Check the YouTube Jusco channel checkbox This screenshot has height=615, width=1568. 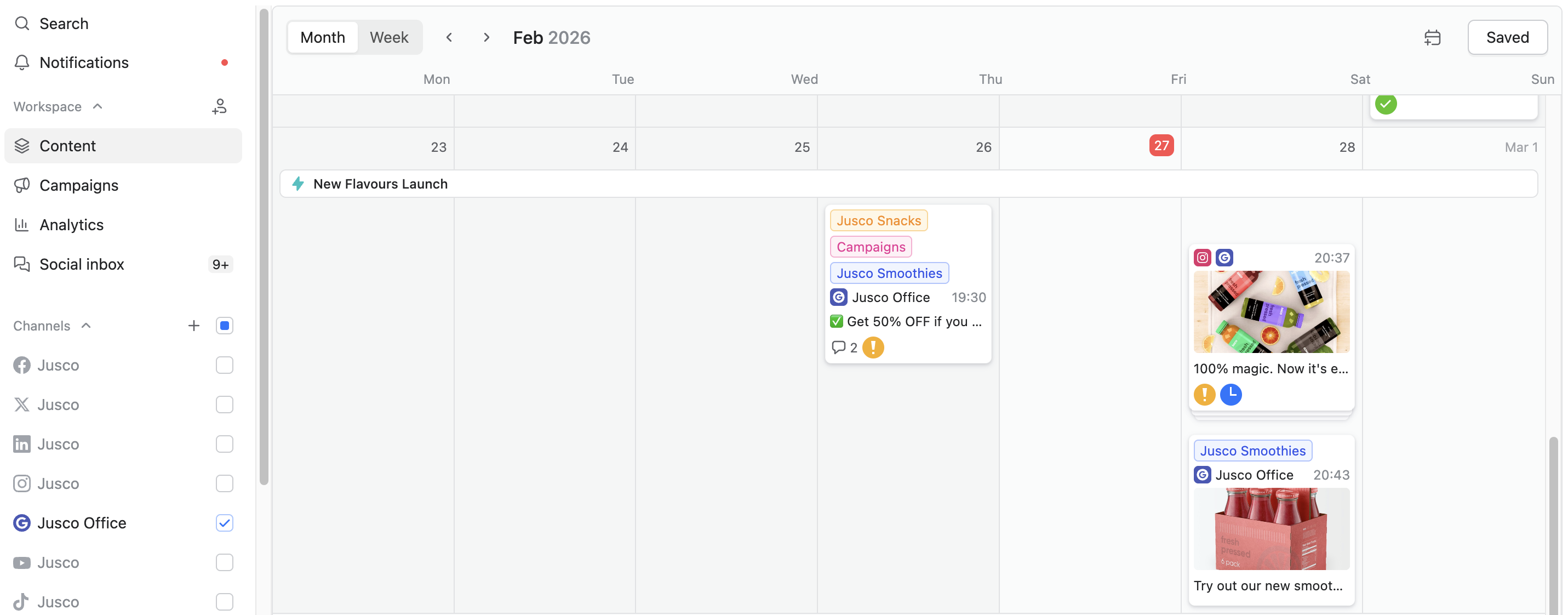point(224,562)
